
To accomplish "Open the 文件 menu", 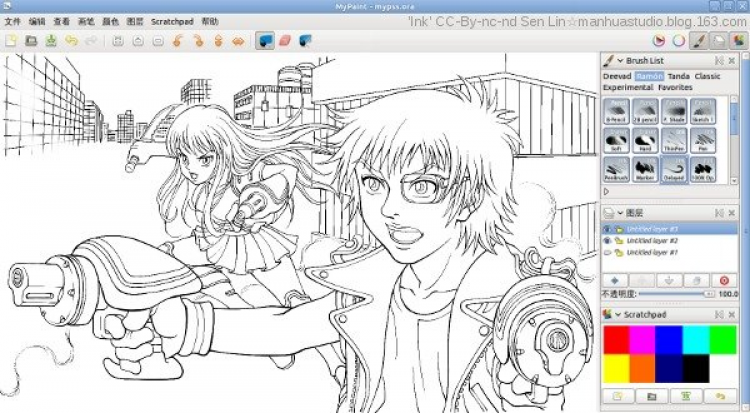I will tap(12, 22).
